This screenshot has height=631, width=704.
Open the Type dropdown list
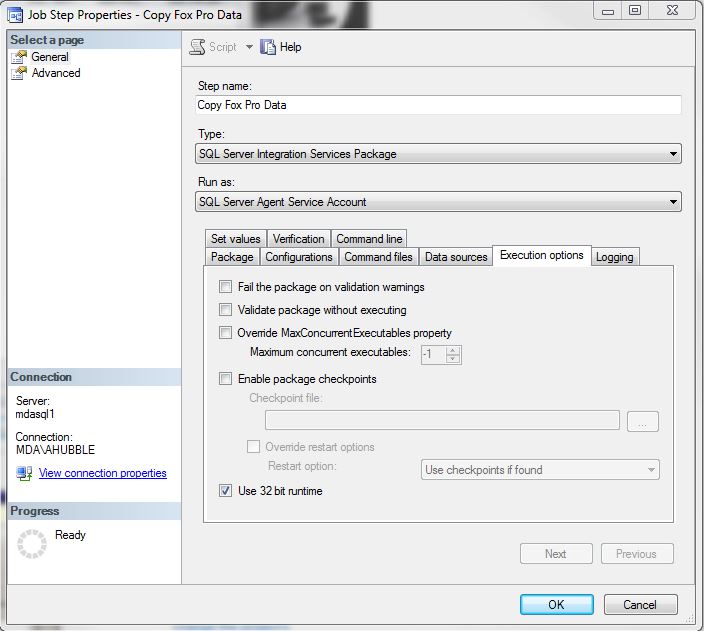438,154
